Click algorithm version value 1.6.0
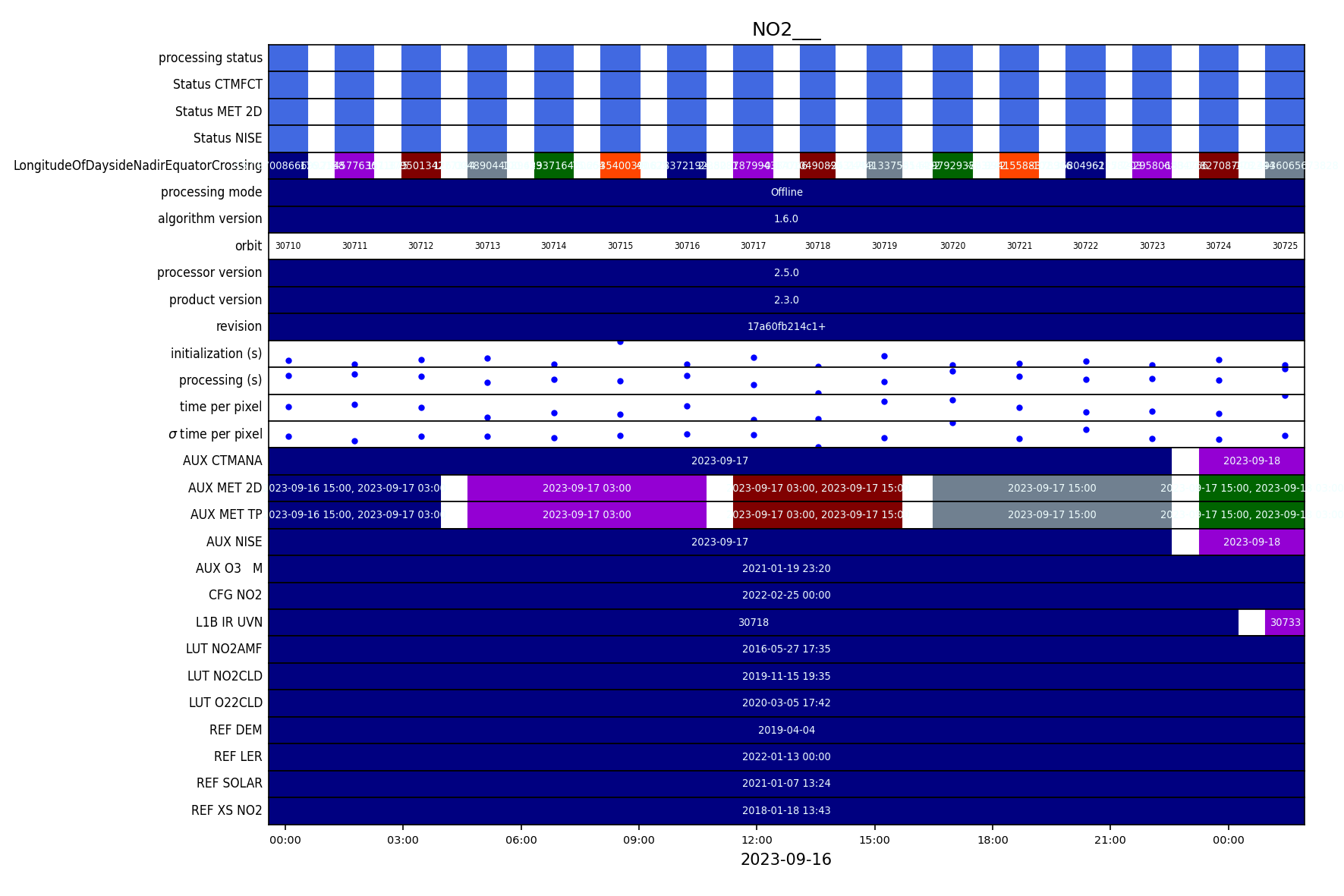 786,218
